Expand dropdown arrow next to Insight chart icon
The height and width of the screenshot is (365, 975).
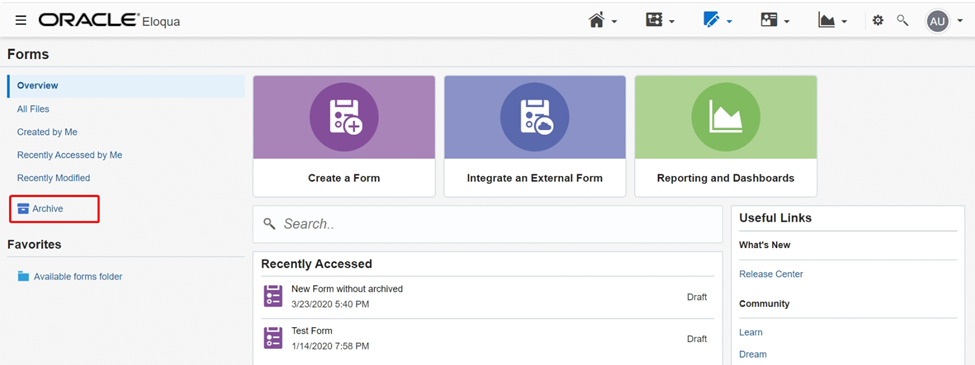844,22
